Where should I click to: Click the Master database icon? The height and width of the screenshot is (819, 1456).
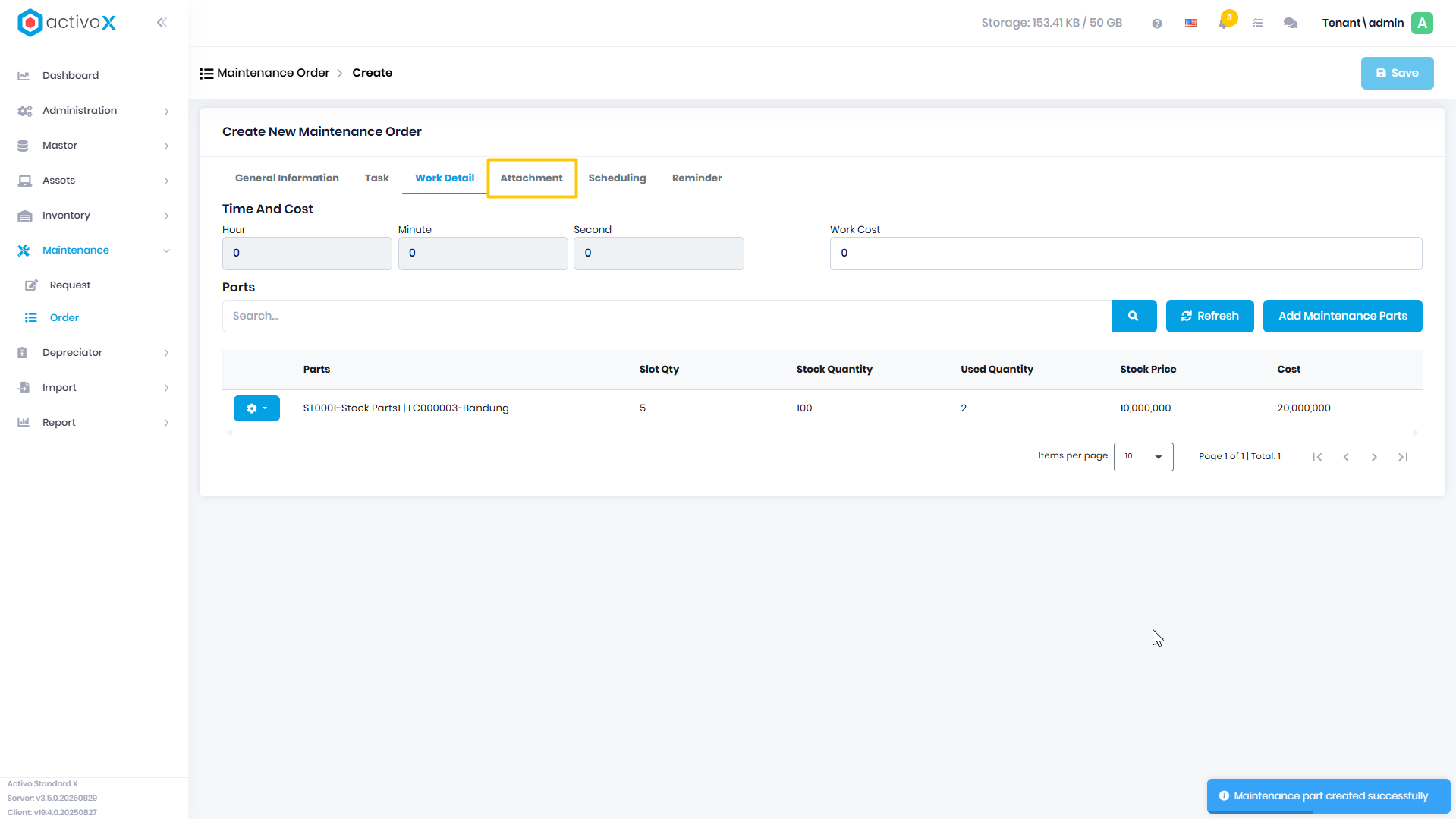tap(23, 146)
